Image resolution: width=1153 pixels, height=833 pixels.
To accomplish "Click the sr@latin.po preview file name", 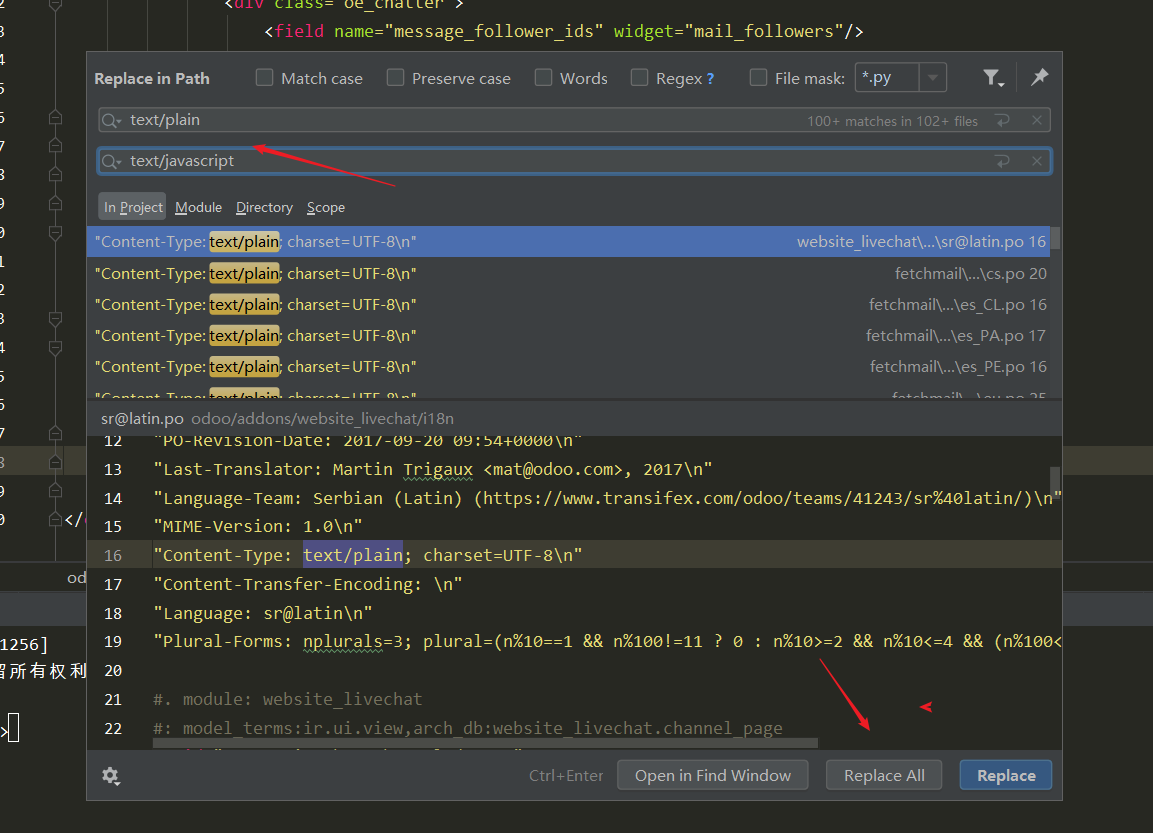I will (x=143, y=418).
